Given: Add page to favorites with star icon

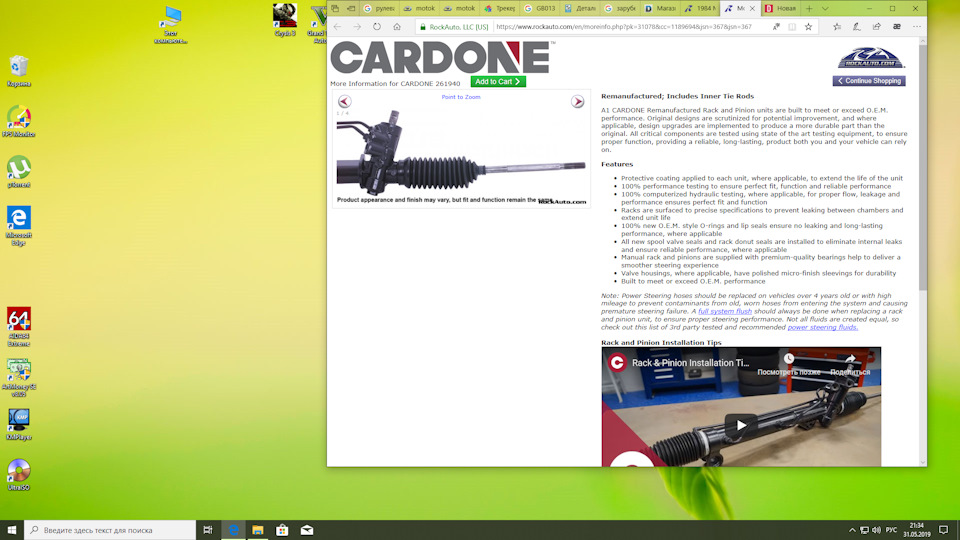Looking at the screenshot, I should coord(808,27).
